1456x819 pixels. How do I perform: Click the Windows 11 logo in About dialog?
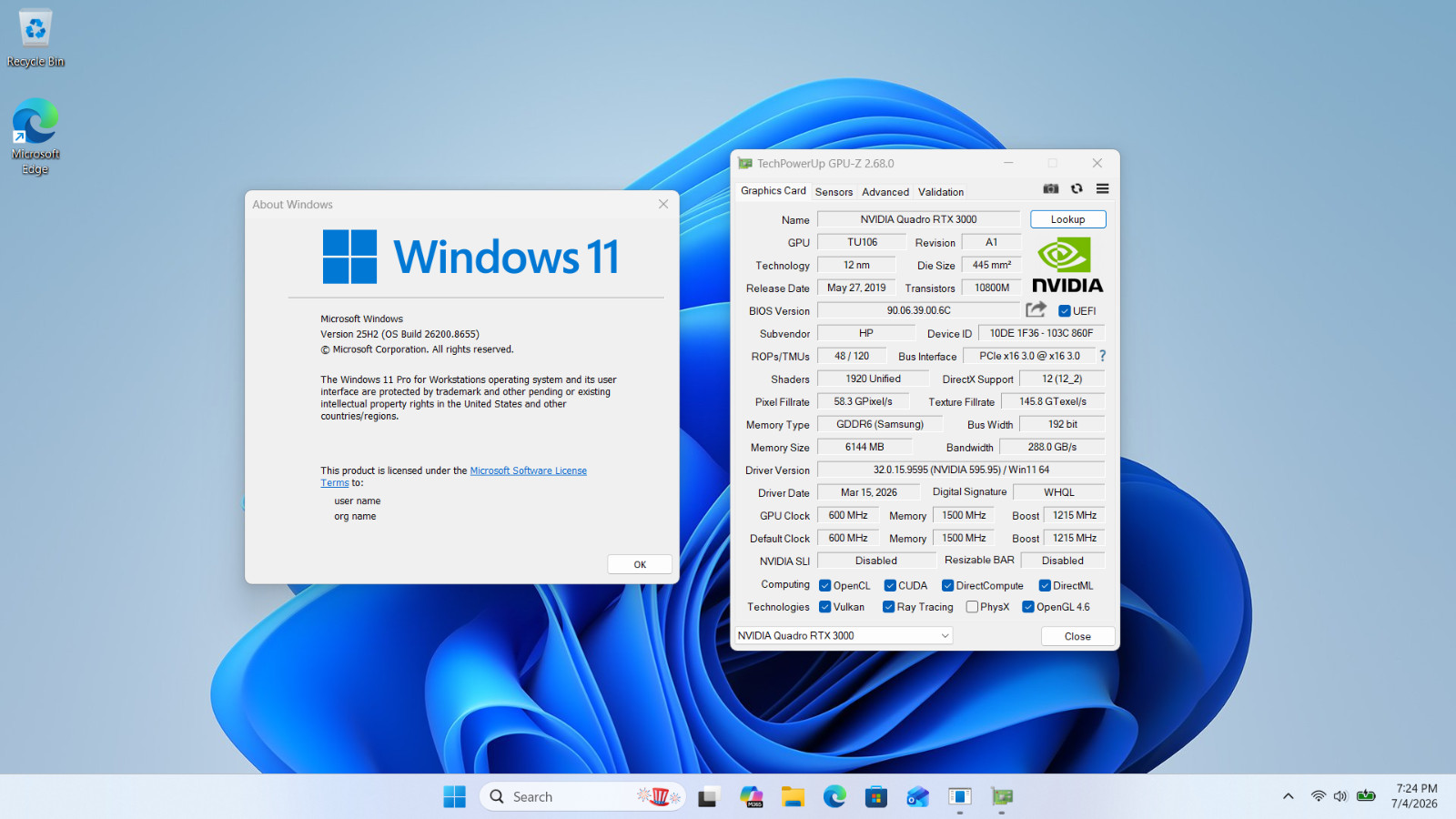(470, 257)
